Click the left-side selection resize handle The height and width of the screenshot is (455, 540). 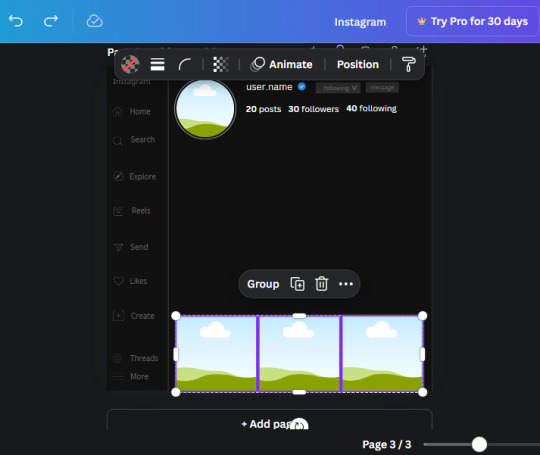click(176, 354)
